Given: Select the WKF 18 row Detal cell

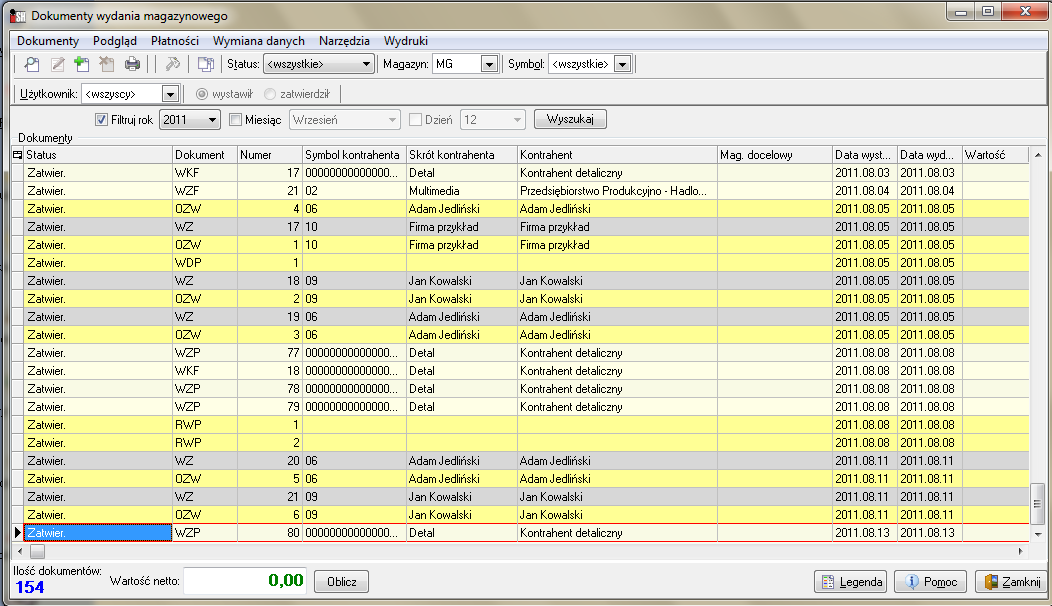Looking at the screenshot, I should 462,371.
